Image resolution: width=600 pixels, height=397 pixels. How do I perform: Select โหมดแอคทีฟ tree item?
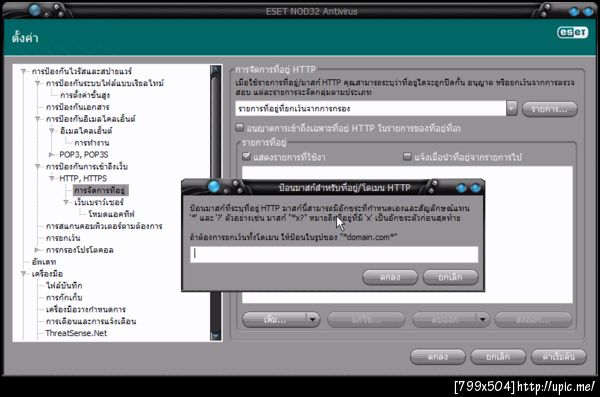point(111,214)
